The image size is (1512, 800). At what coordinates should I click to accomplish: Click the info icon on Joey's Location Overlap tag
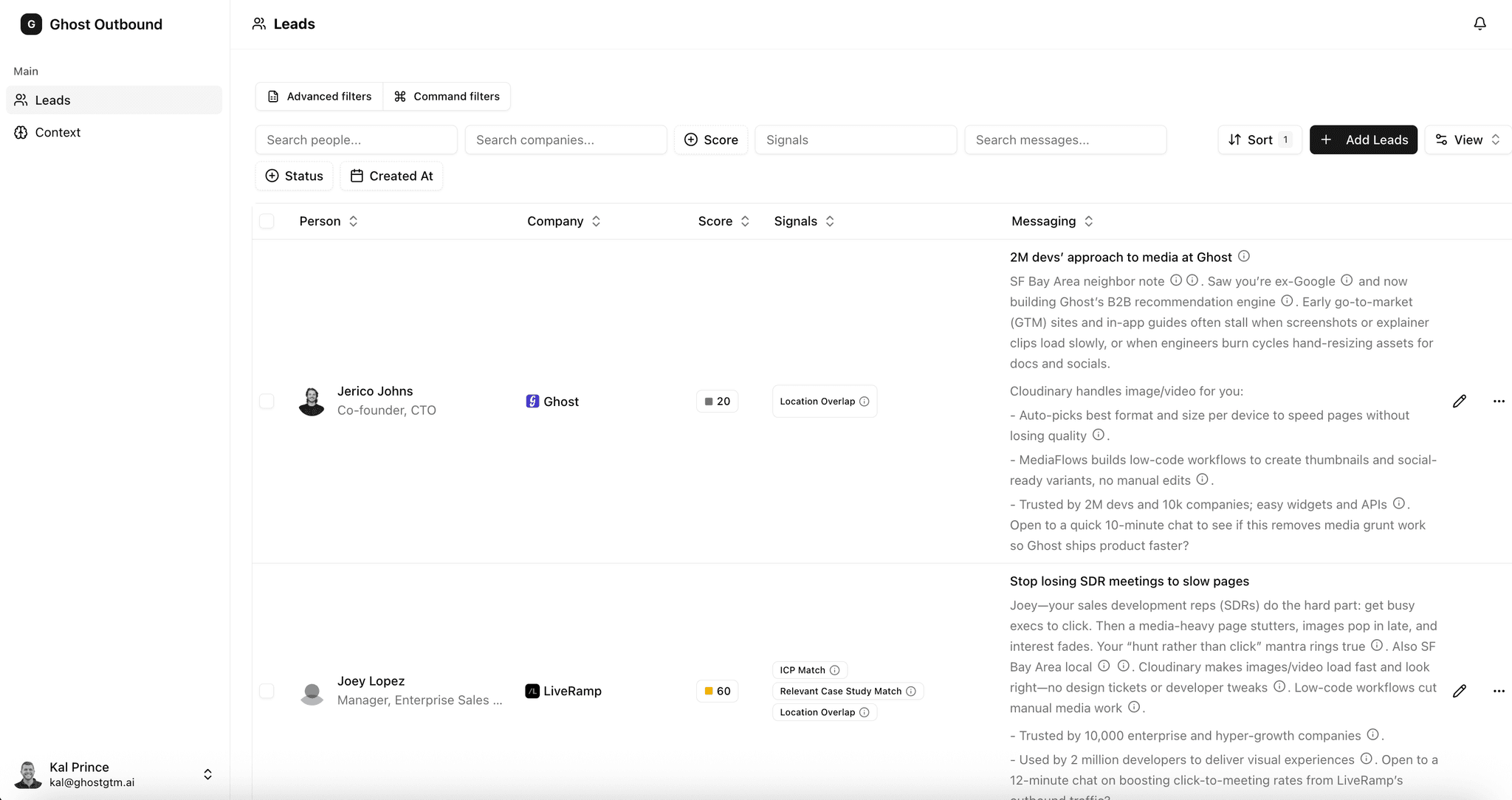865,712
